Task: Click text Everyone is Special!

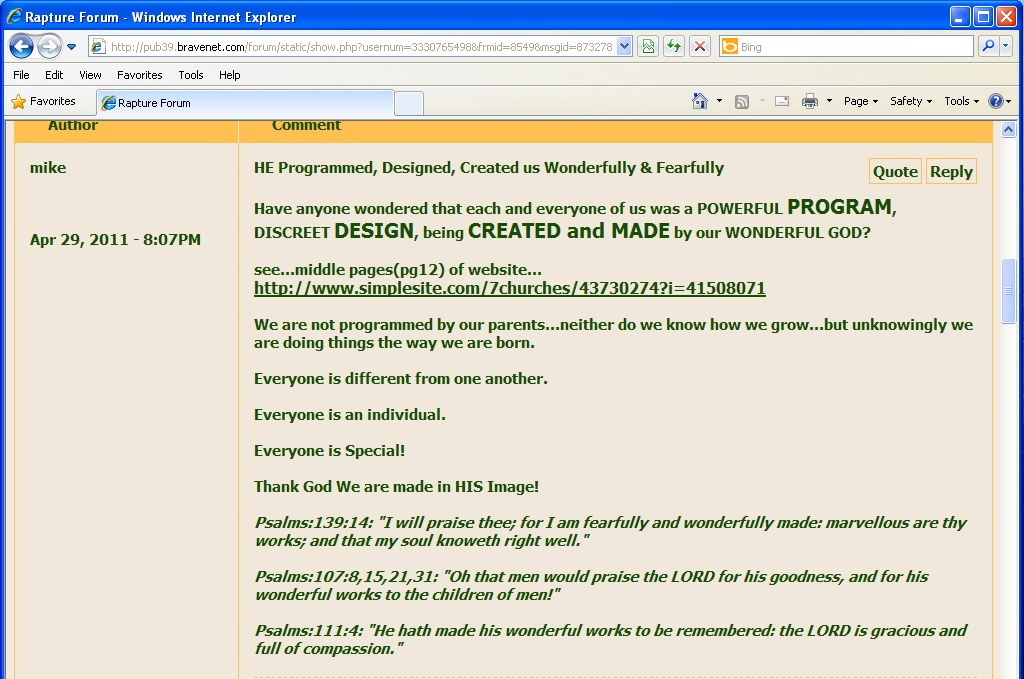Action: [329, 450]
